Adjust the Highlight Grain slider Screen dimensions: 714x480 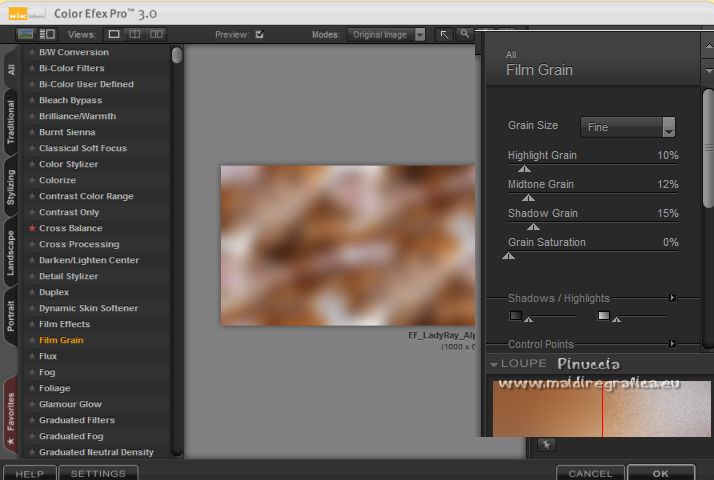[x=524, y=169]
